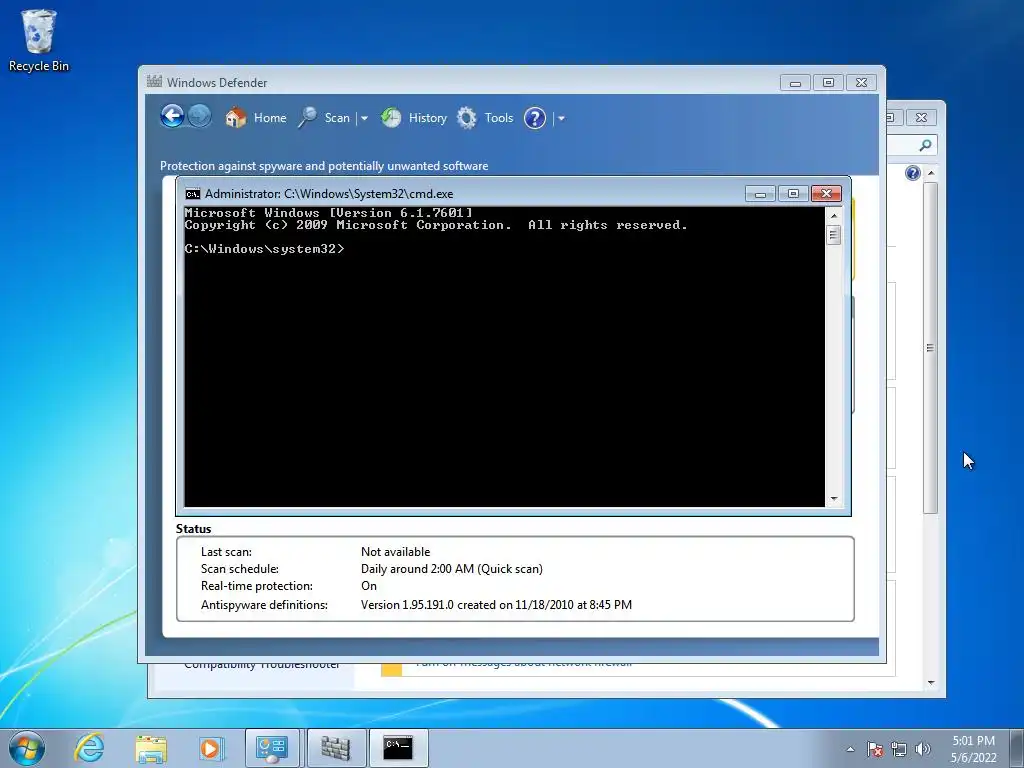This screenshot has width=1024, height=768.
Task: Minimize the Administrator cmd.exe window
Action: click(x=760, y=194)
